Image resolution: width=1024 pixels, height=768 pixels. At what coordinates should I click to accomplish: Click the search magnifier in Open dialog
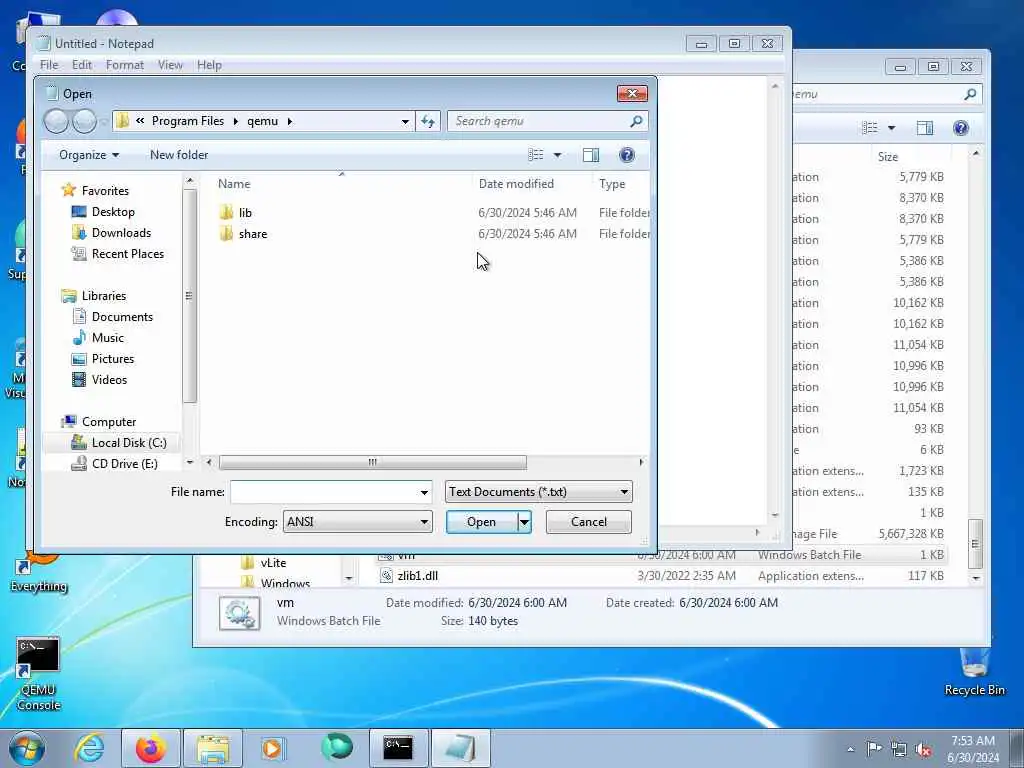(x=635, y=121)
